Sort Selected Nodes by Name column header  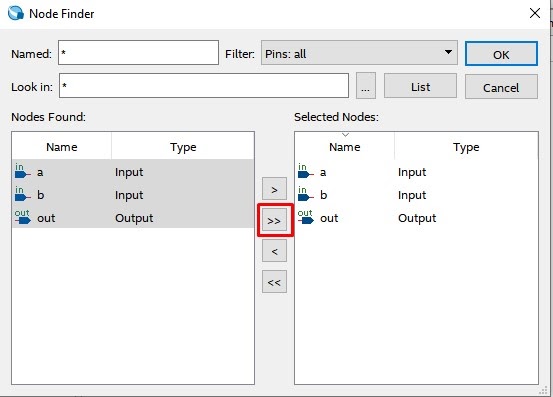tap(345, 146)
